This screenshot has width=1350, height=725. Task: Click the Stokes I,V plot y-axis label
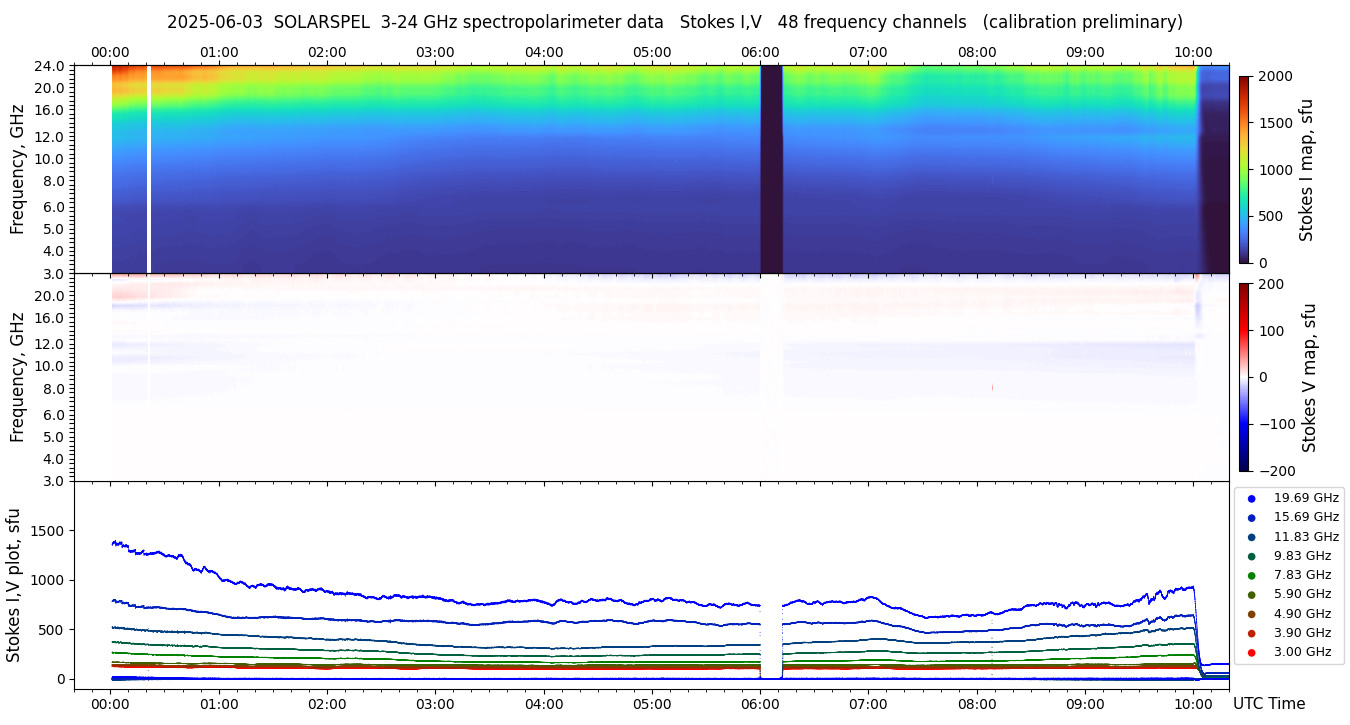[14, 585]
